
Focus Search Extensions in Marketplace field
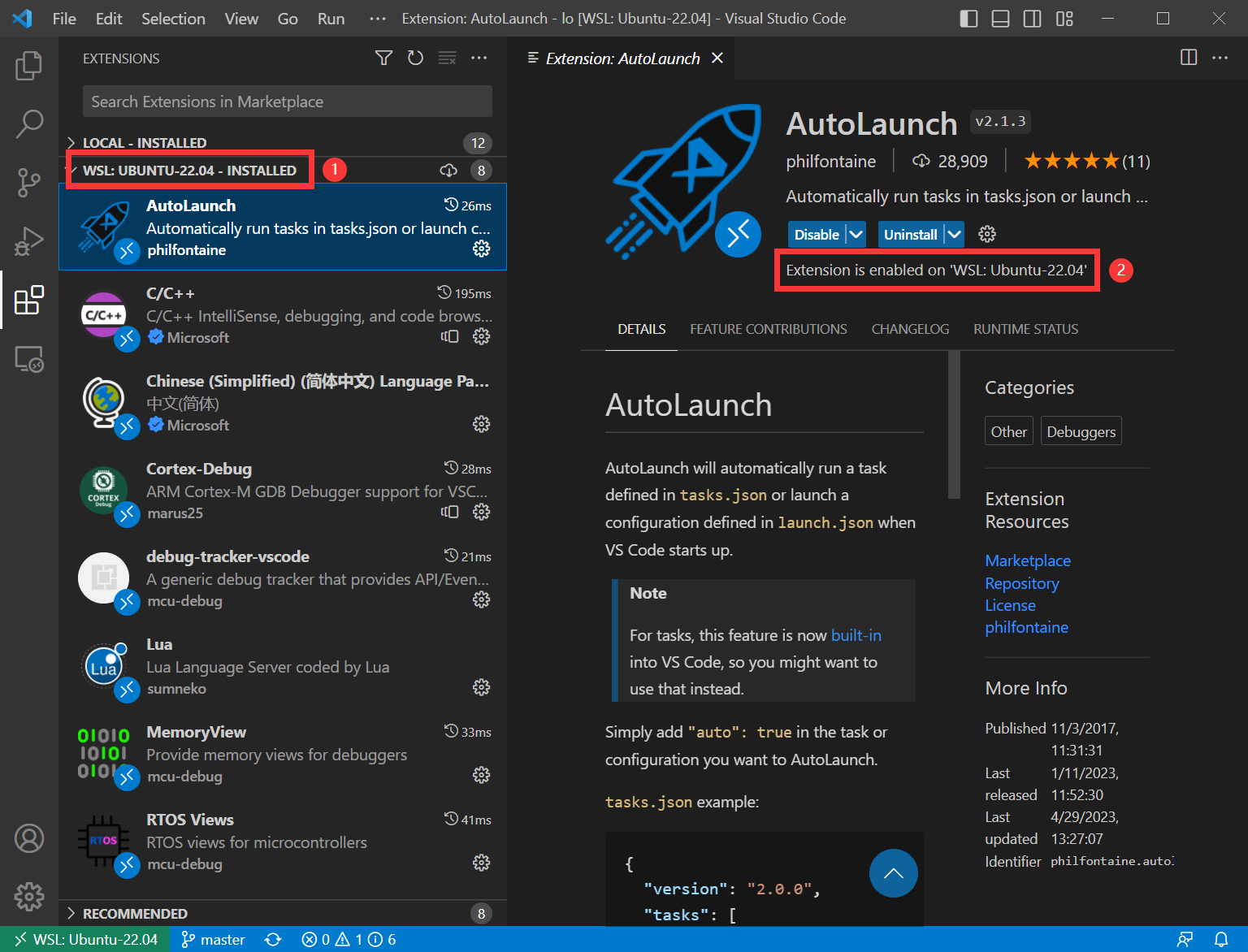pyautogui.click(x=288, y=102)
